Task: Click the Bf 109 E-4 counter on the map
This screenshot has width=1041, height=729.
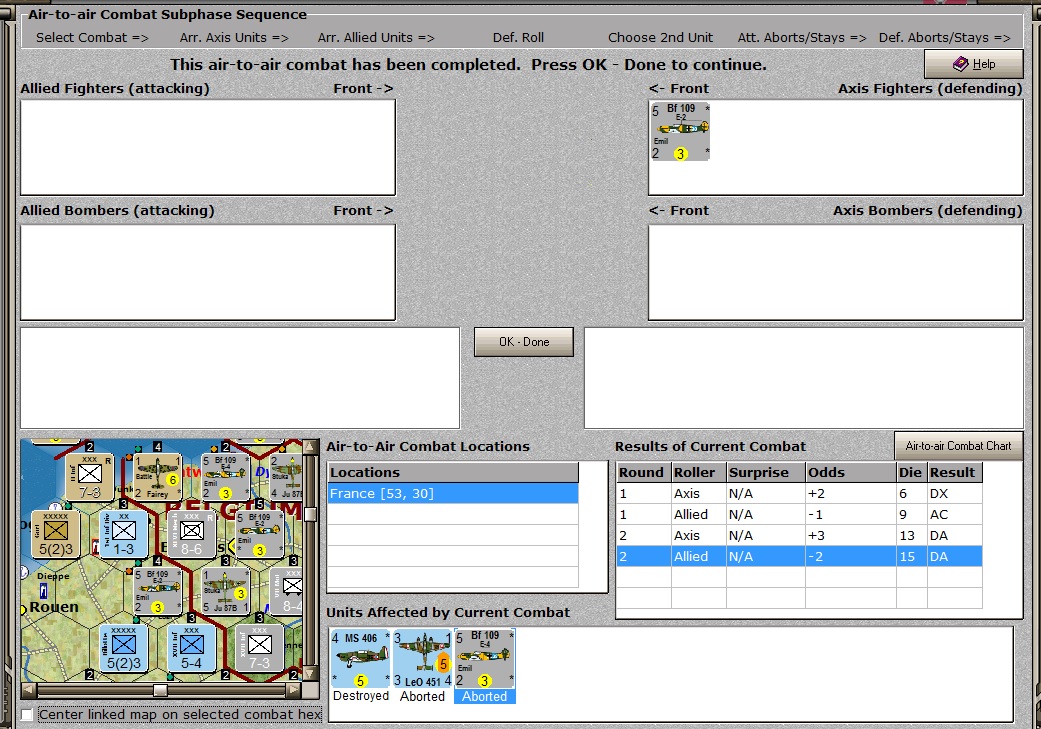Action: [x=225, y=477]
